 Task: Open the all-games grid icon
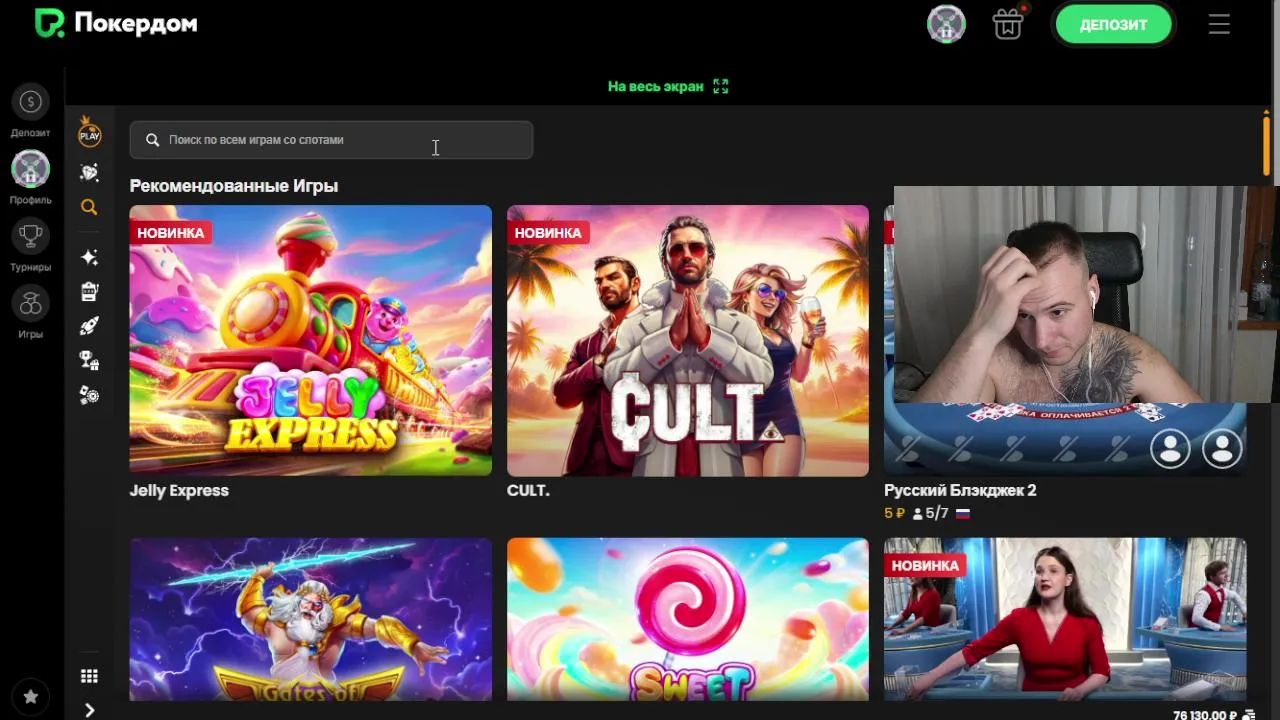89,676
